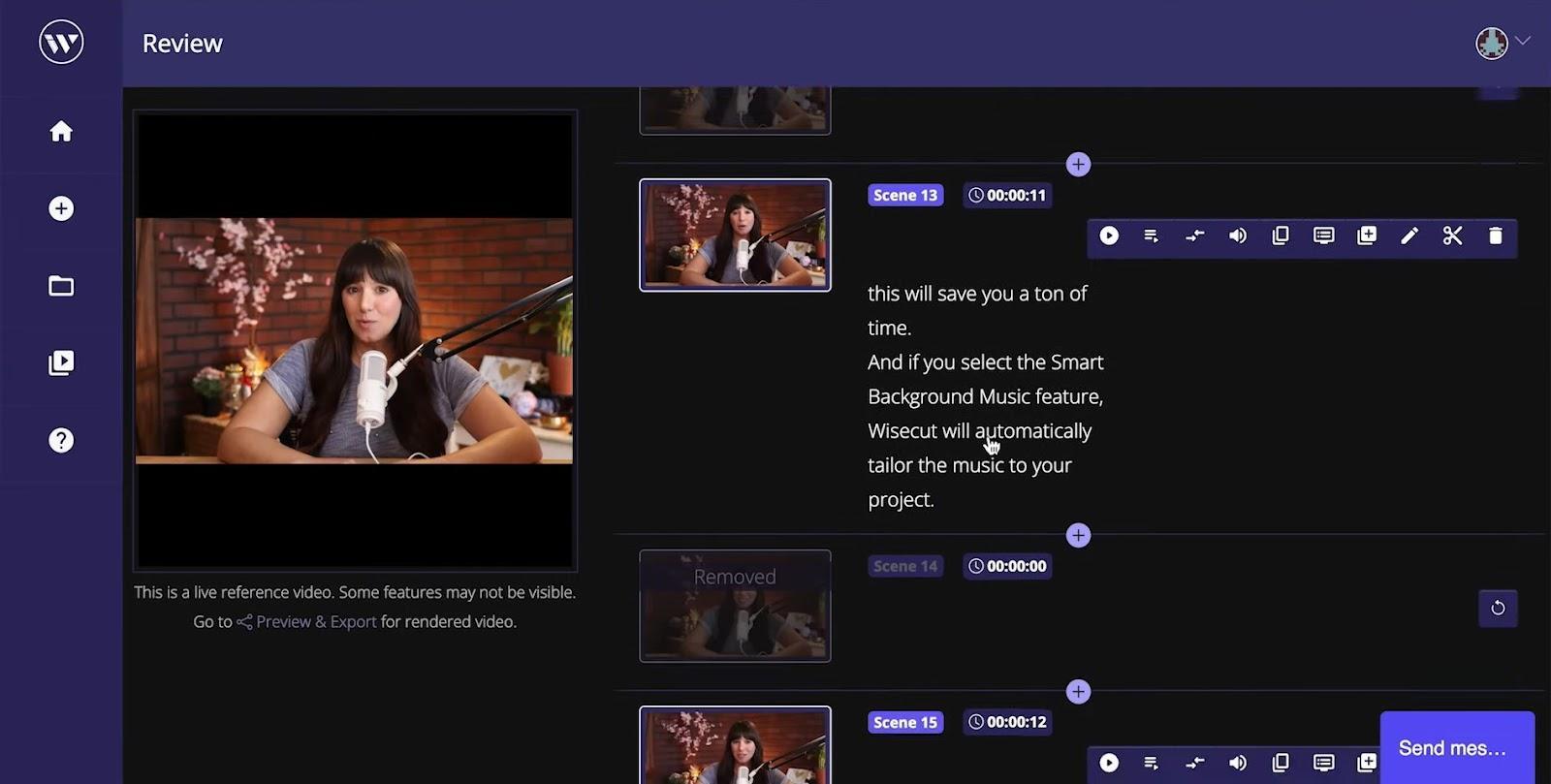This screenshot has height=784, width=1551.
Task: Click the copy pages icon for Scene 13
Action: click(1281, 235)
